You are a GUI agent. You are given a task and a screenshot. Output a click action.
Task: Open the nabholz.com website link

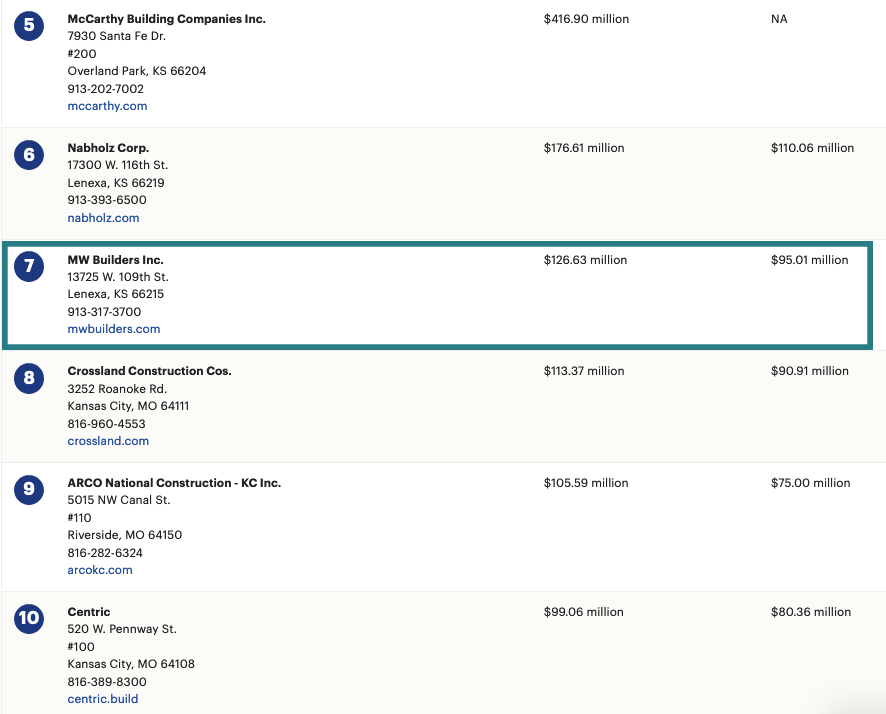[103, 217]
